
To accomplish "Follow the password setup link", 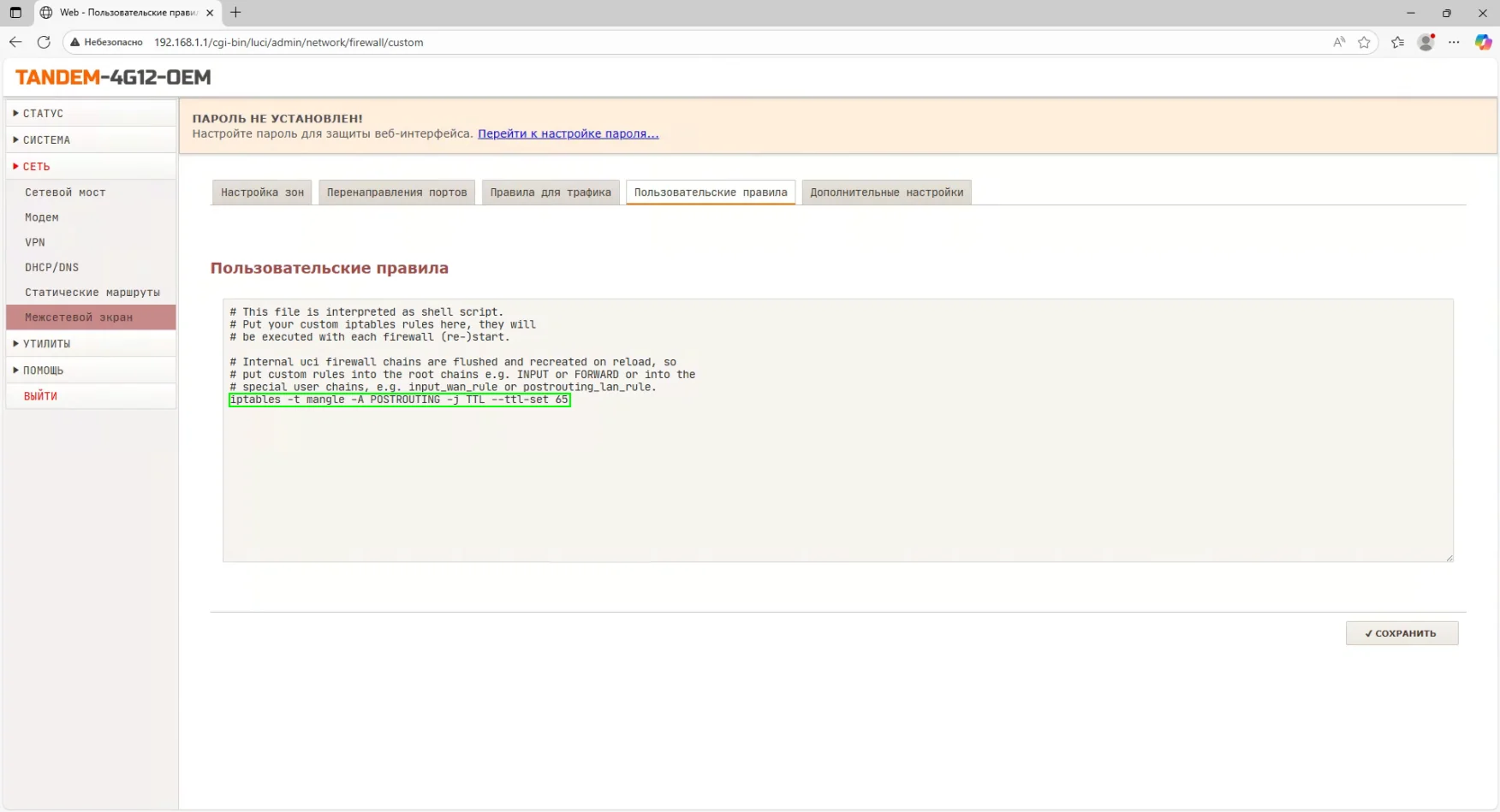I will [568, 133].
